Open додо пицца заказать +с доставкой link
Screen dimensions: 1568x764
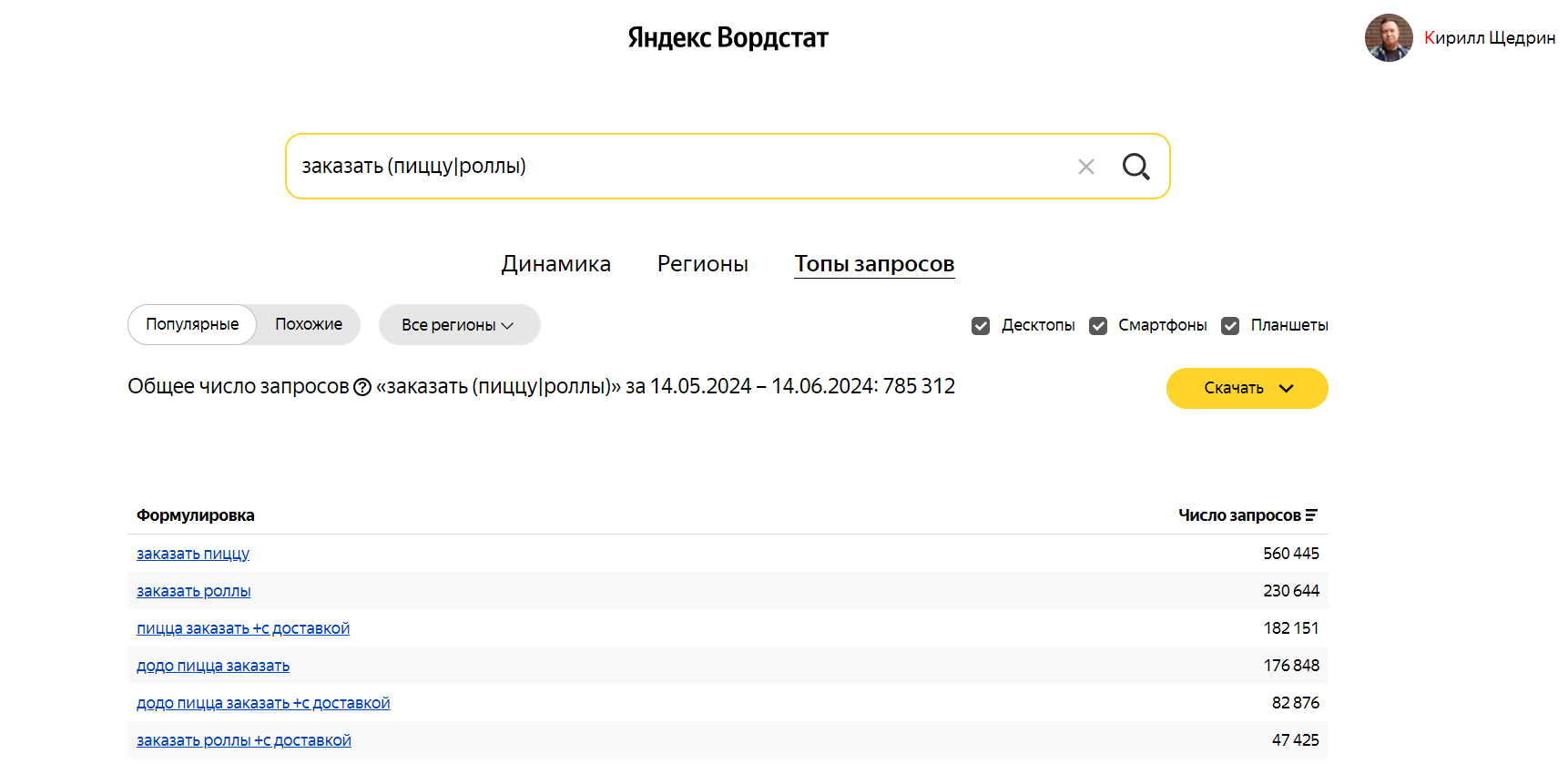point(263,703)
